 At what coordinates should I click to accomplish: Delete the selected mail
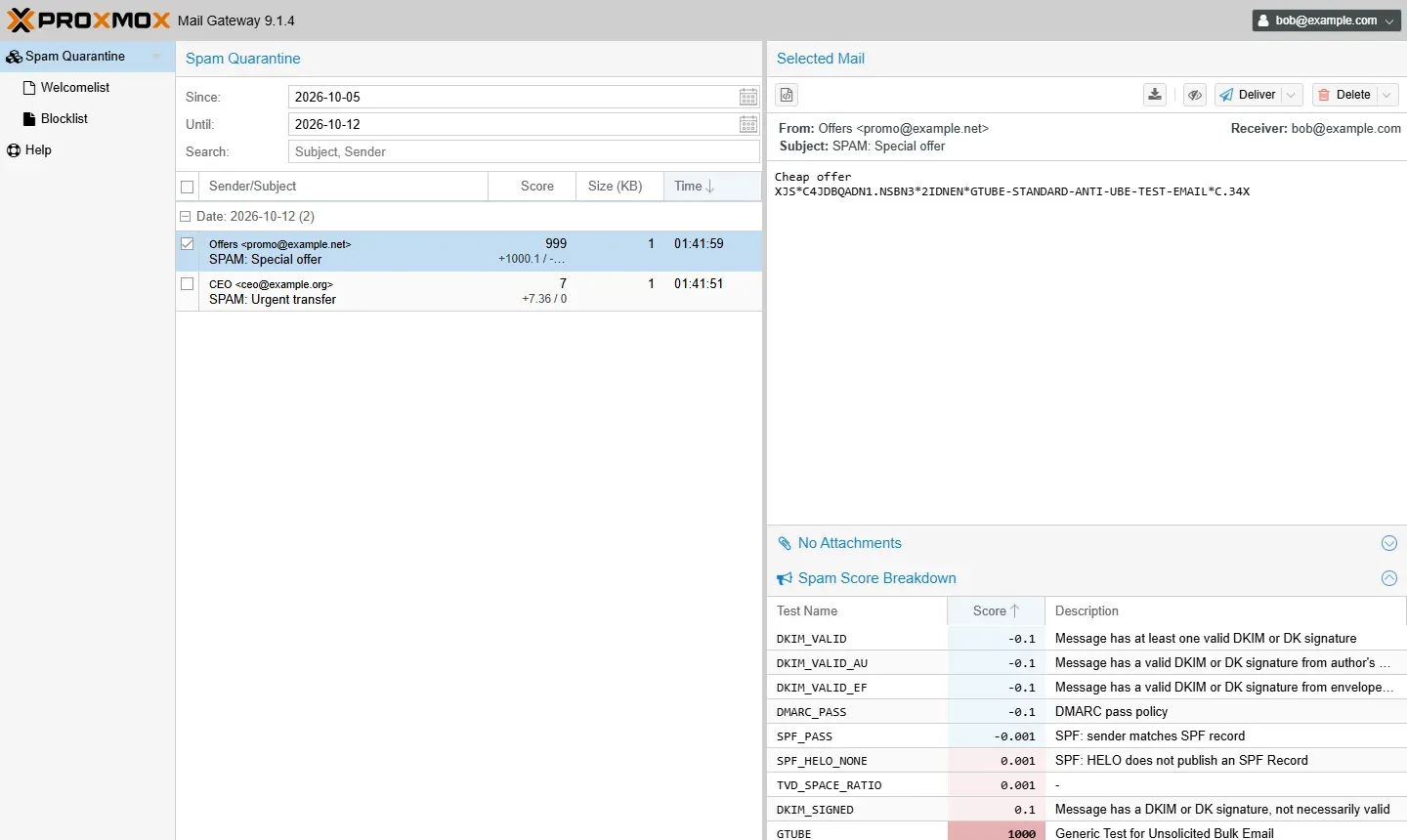(x=1344, y=95)
